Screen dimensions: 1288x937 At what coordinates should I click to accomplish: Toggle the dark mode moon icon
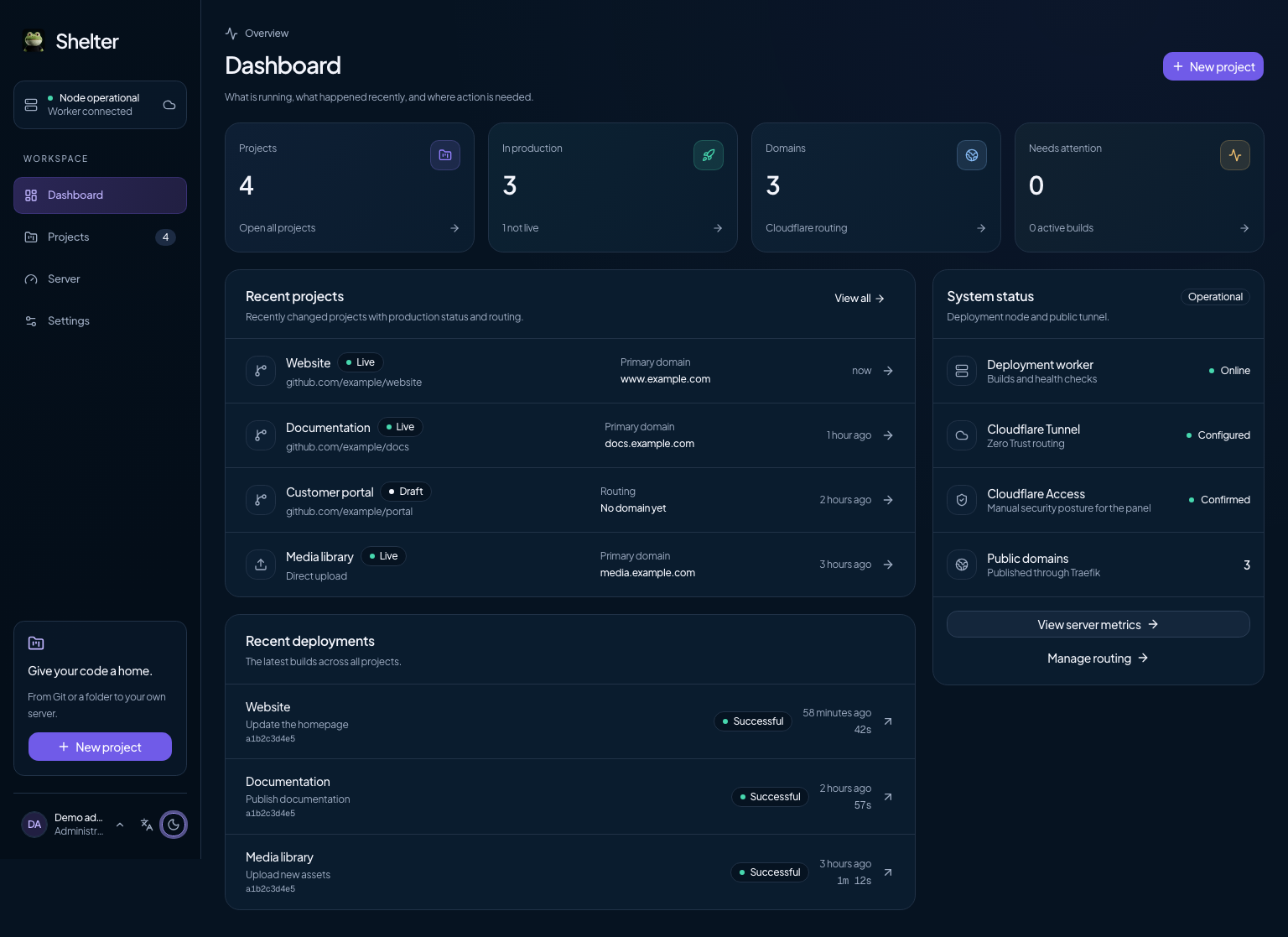click(174, 825)
